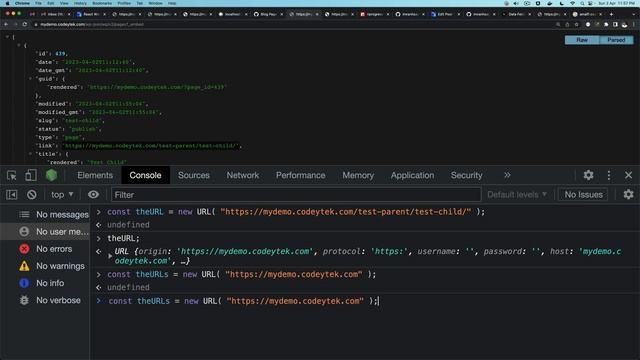Open the Bookmarks menu in the menu bar
The width and height of the screenshot is (640, 360).
102,3
